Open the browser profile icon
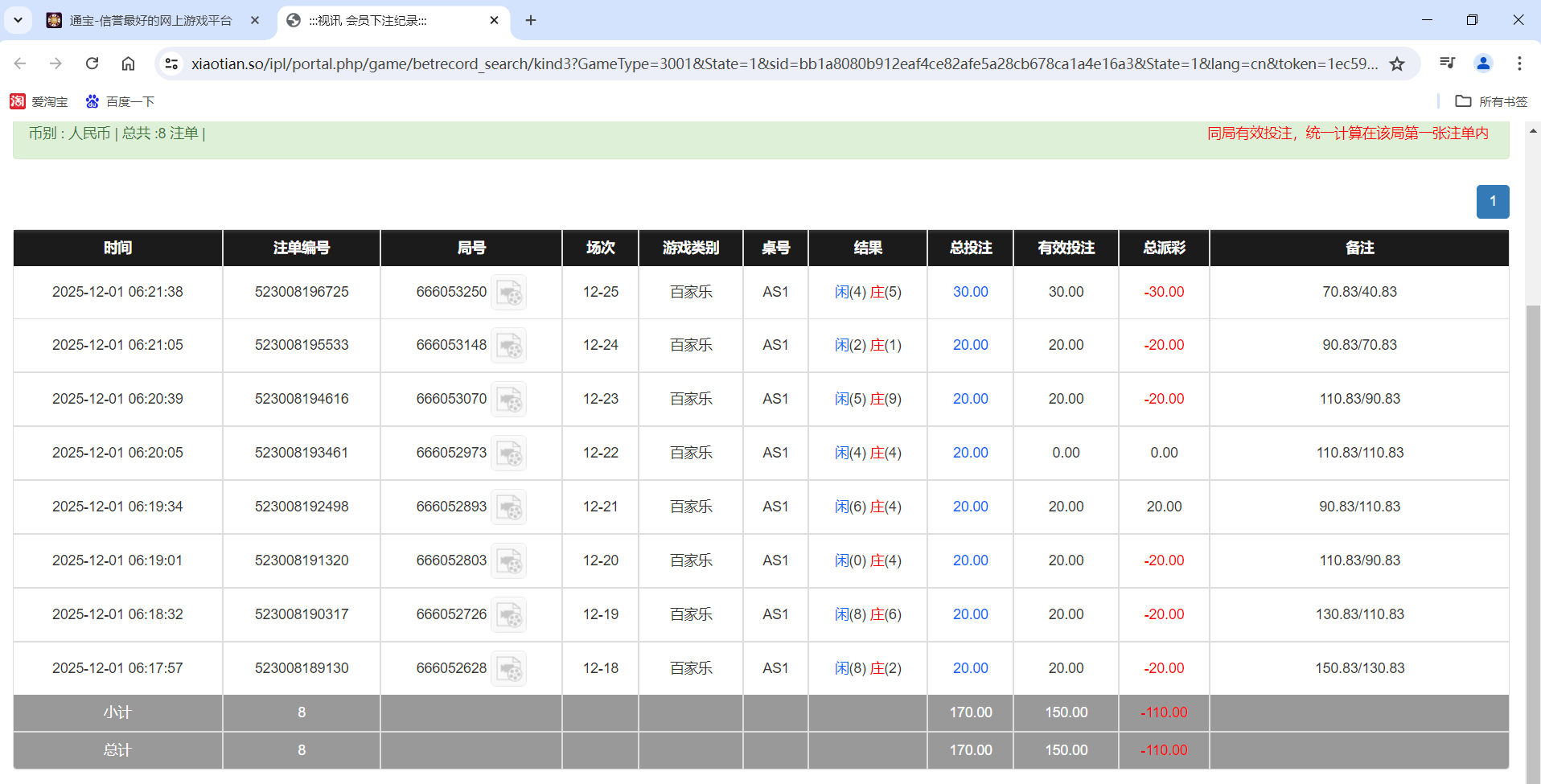 coord(1483,64)
